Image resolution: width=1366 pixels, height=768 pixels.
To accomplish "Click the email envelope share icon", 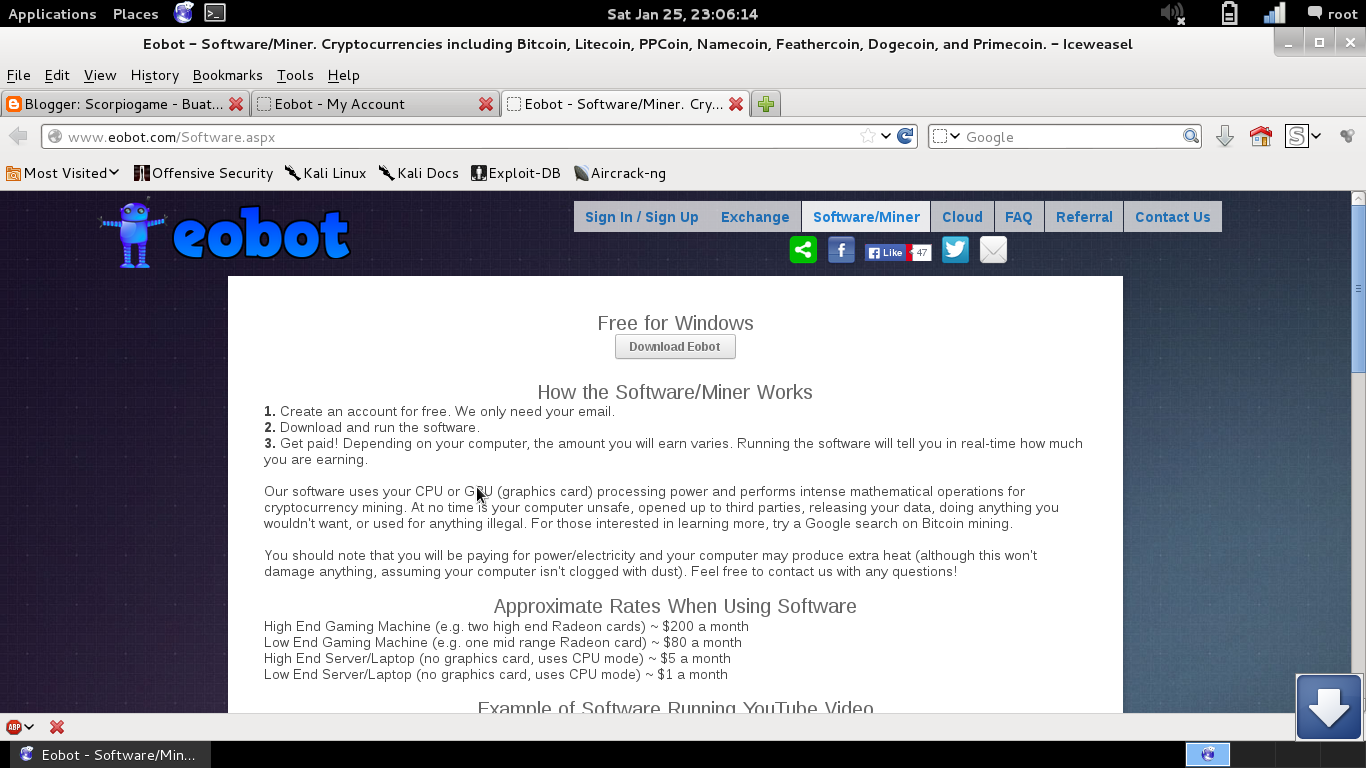I will click(993, 250).
